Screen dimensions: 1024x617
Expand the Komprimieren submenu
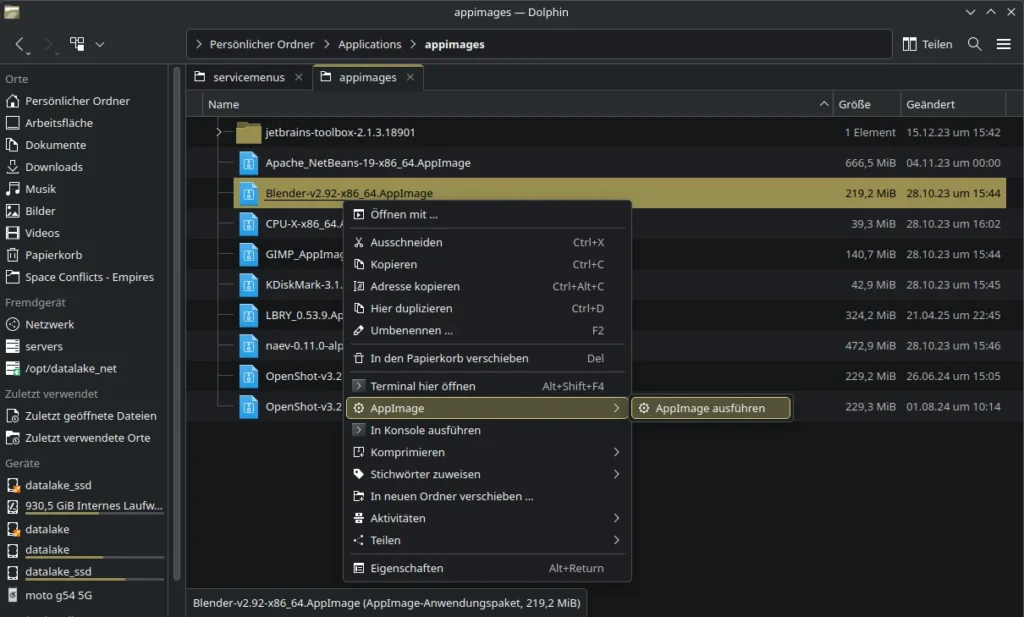point(487,452)
